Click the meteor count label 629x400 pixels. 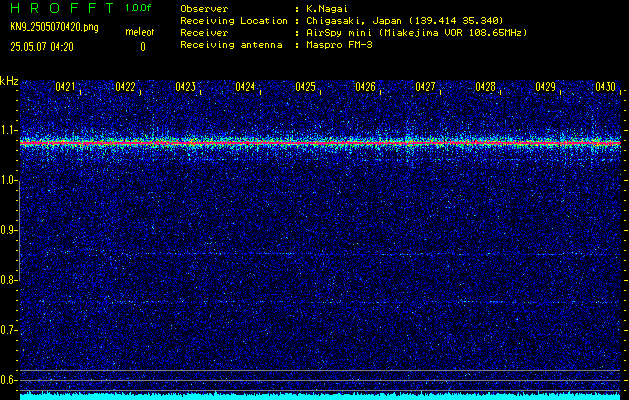tap(140, 32)
